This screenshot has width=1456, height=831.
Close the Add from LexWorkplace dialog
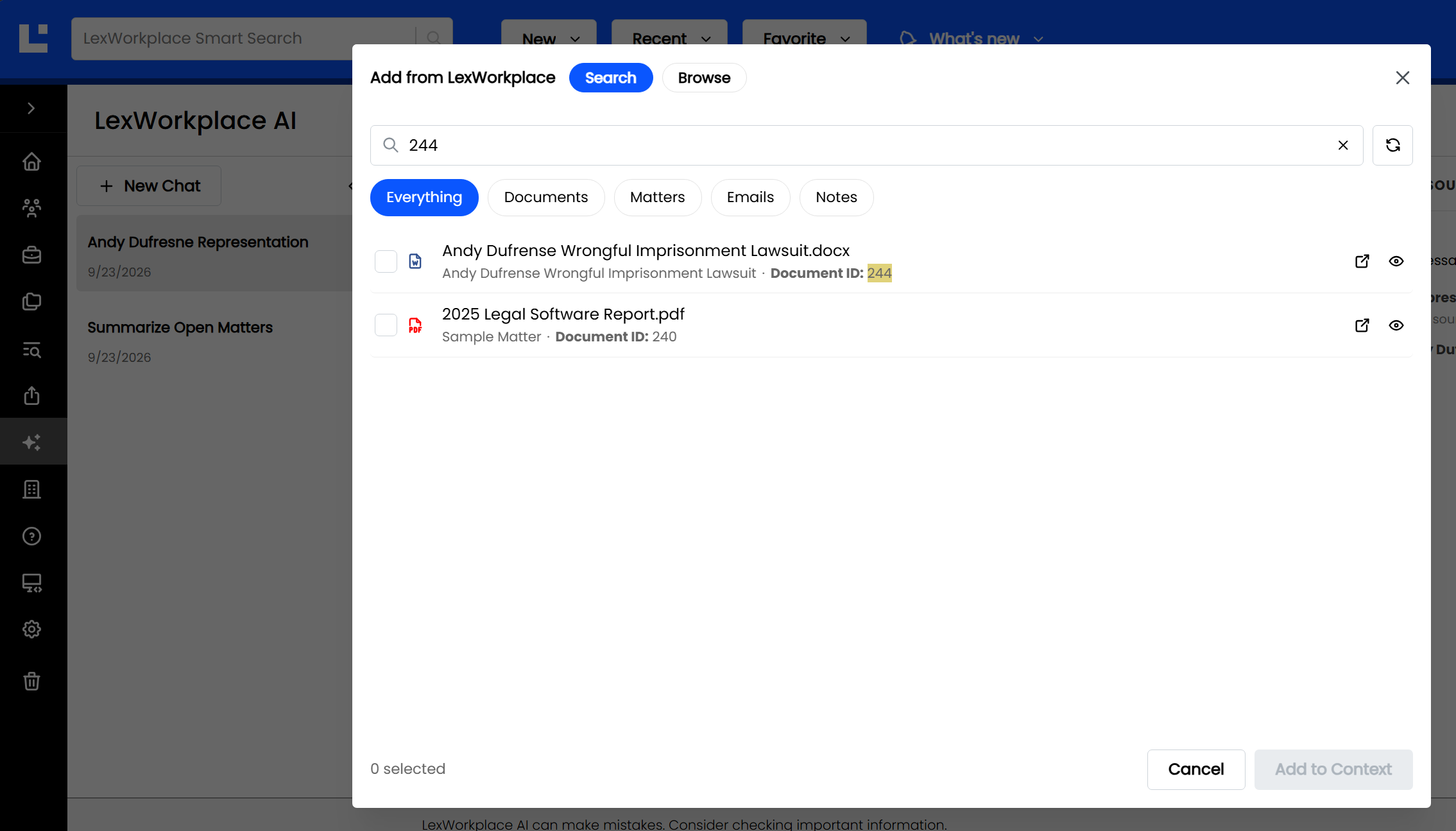(1403, 78)
